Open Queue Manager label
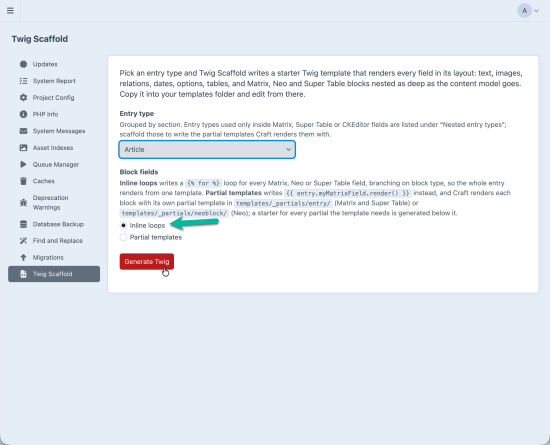The width and height of the screenshot is (550, 445). [56, 164]
